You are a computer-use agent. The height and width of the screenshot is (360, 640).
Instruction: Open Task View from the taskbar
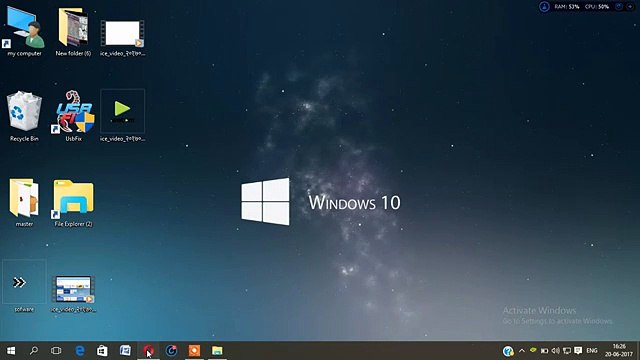(56, 351)
